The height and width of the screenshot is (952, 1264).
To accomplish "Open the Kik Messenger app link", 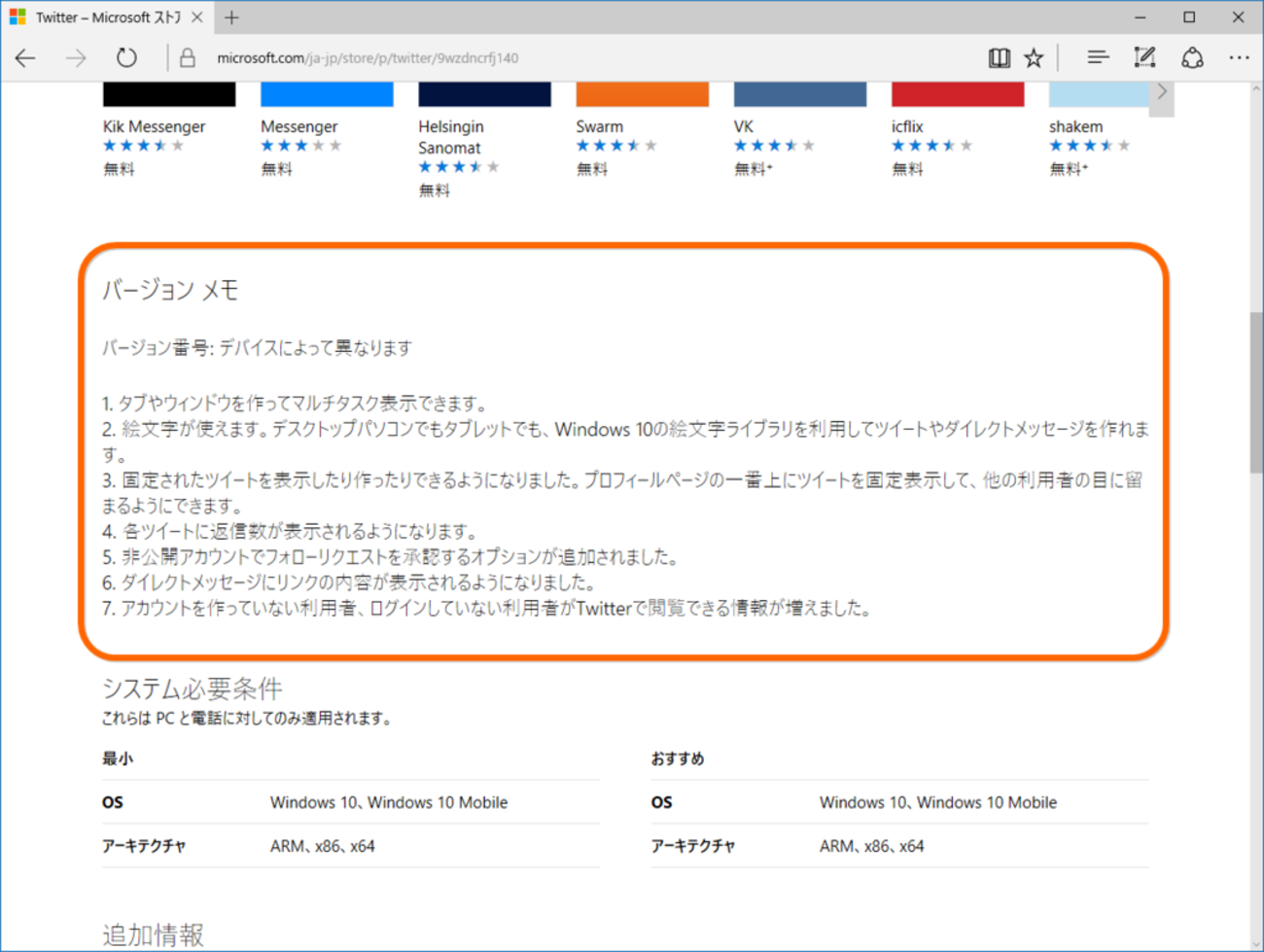I will [154, 126].
